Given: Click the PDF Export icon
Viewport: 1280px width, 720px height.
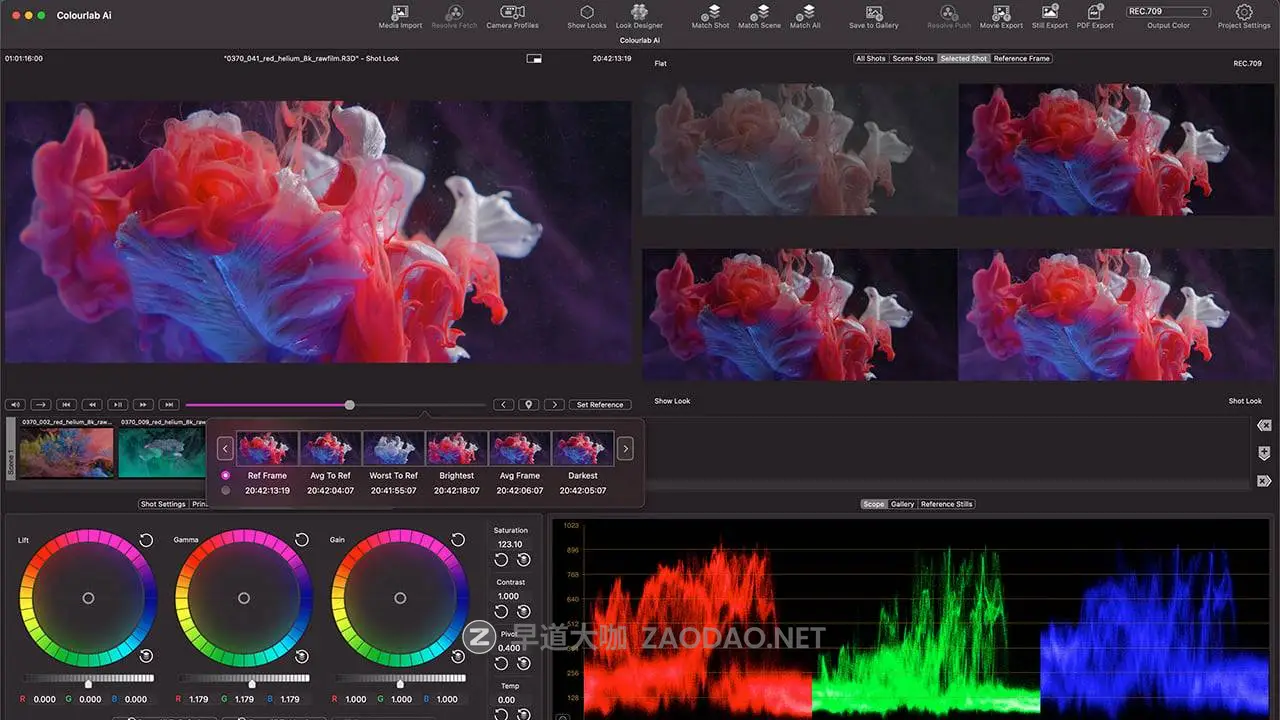Looking at the screenshot, I should pos(1095,13).
